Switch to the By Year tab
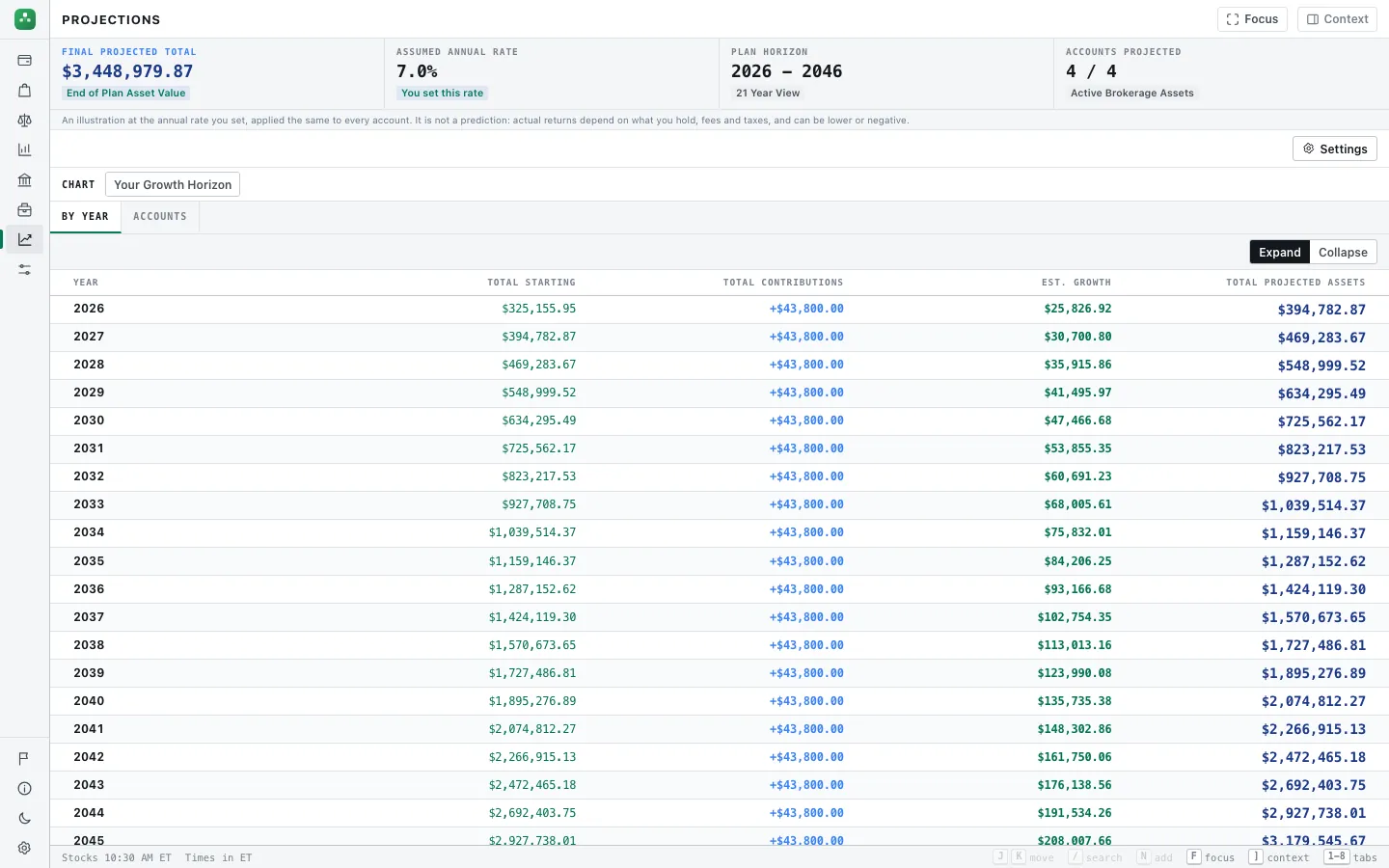Viewport: 1389px width, 868px height. [86, 217]
